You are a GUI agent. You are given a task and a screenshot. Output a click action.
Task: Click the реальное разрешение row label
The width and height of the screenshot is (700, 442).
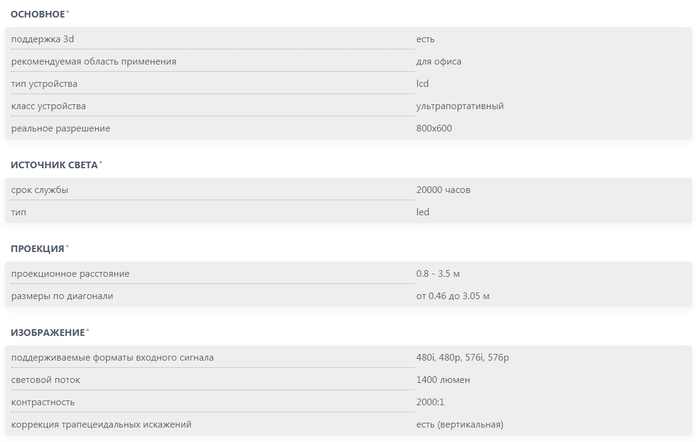tap(61, 128)
